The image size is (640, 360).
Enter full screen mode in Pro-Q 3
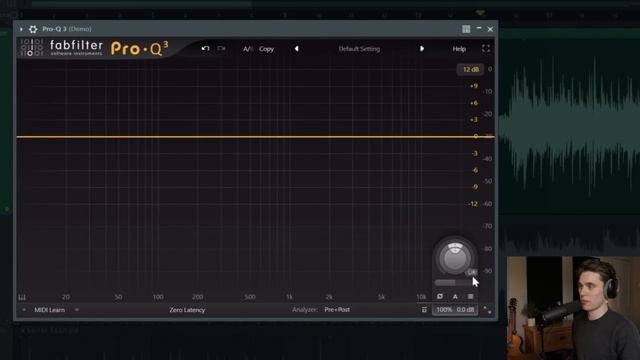click(x=486, y=49)
